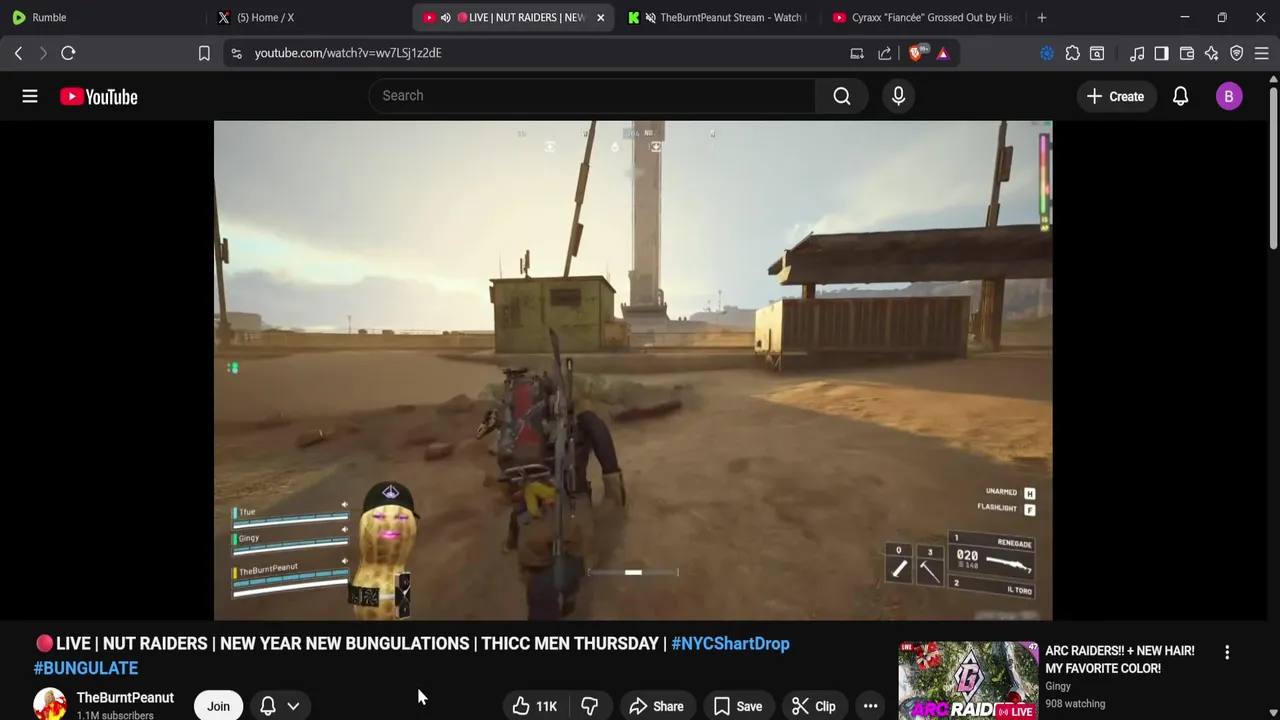This screenshot has height=720, width=1280.
Task: Go to the YouTube home logo
Action: point(98,96)
